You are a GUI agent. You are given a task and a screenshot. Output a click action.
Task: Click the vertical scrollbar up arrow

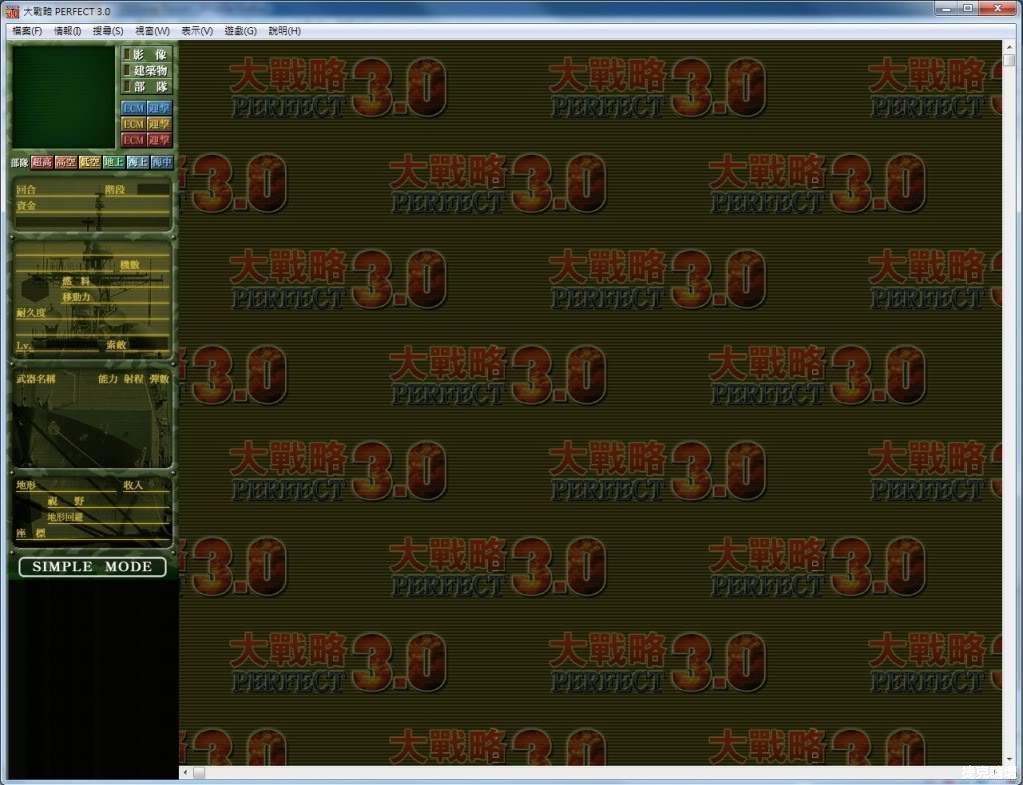click(x=1009, y=47)
